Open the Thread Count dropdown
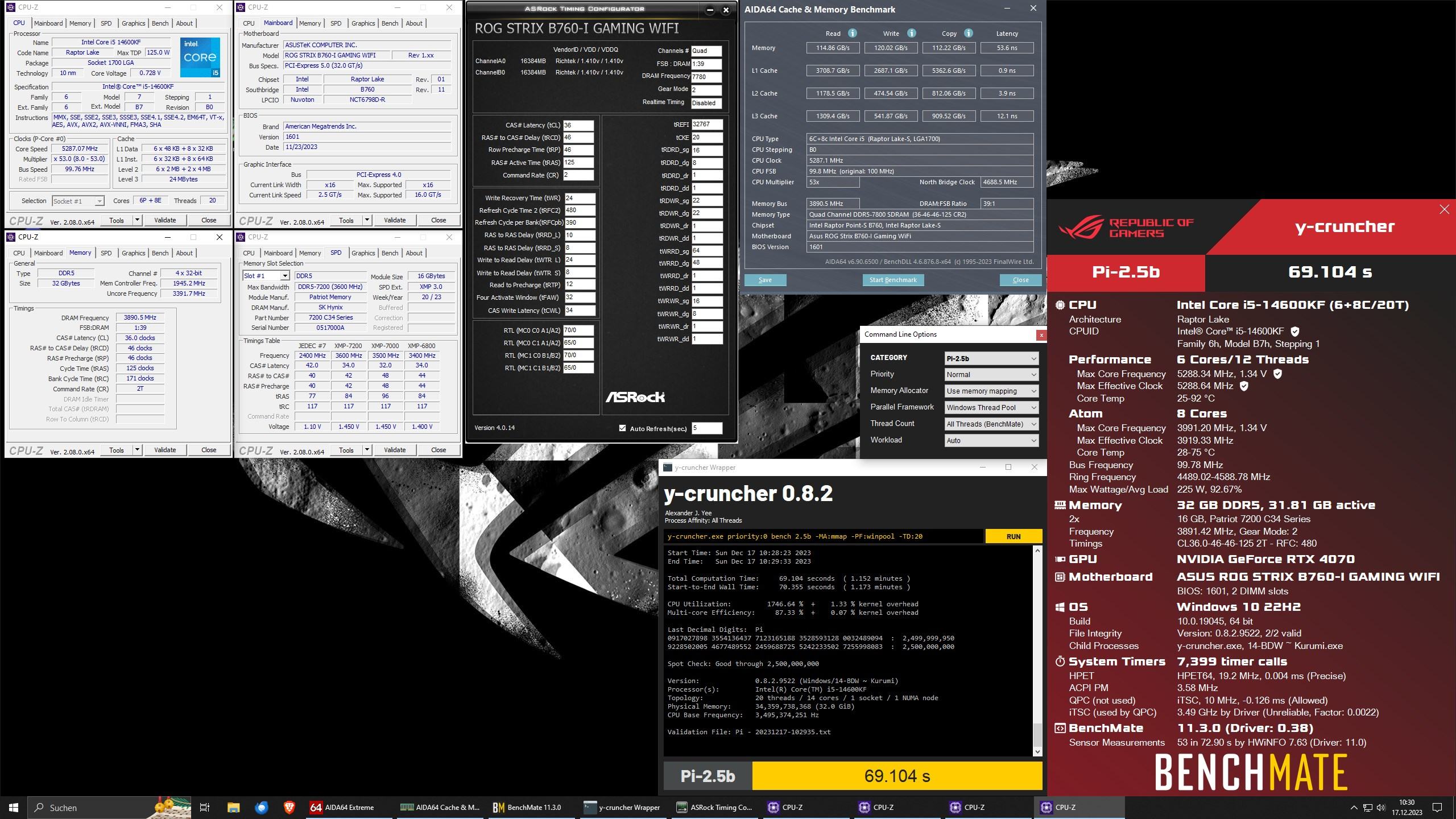 point(991,424)
